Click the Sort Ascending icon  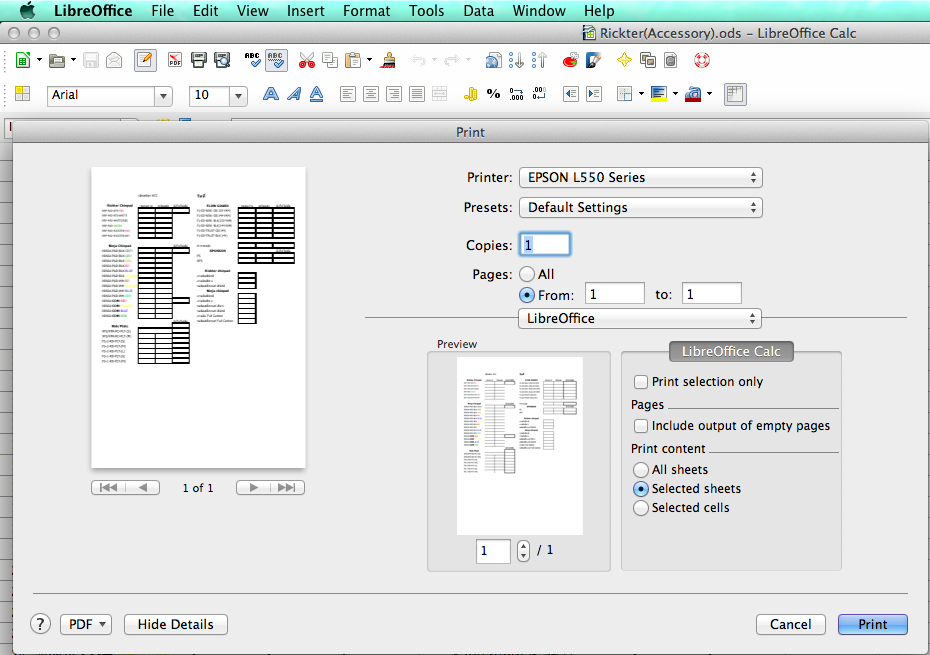click(517, 60)
